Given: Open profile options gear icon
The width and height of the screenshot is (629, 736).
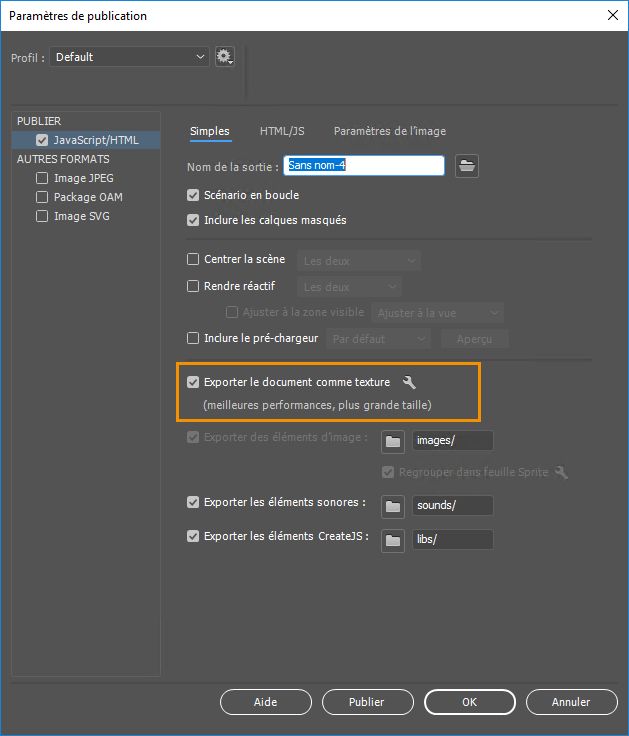Looking at the screenshot, I should [224, 57].
